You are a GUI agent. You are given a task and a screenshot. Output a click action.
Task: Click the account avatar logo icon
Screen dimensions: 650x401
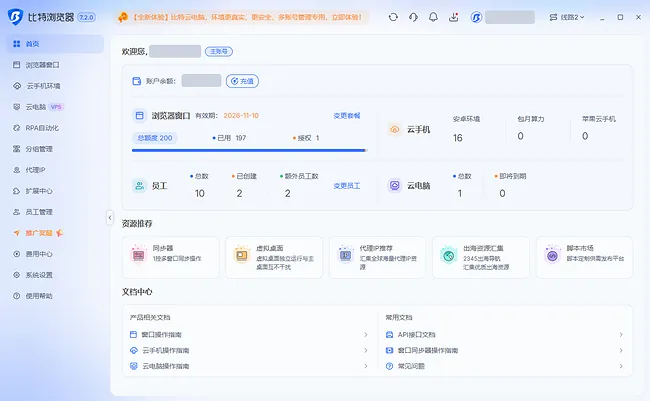[x=476, y=17]
